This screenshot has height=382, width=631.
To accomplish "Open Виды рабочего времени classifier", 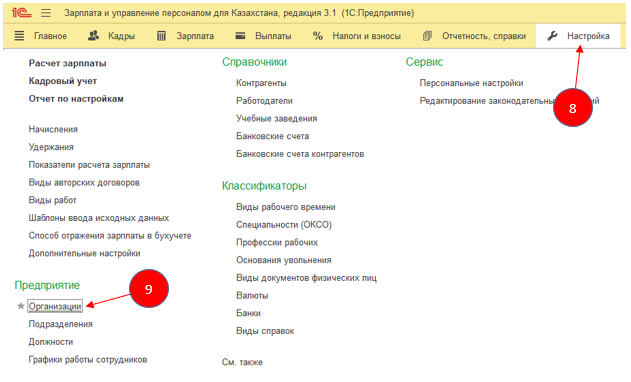I will tap(286, 207).
